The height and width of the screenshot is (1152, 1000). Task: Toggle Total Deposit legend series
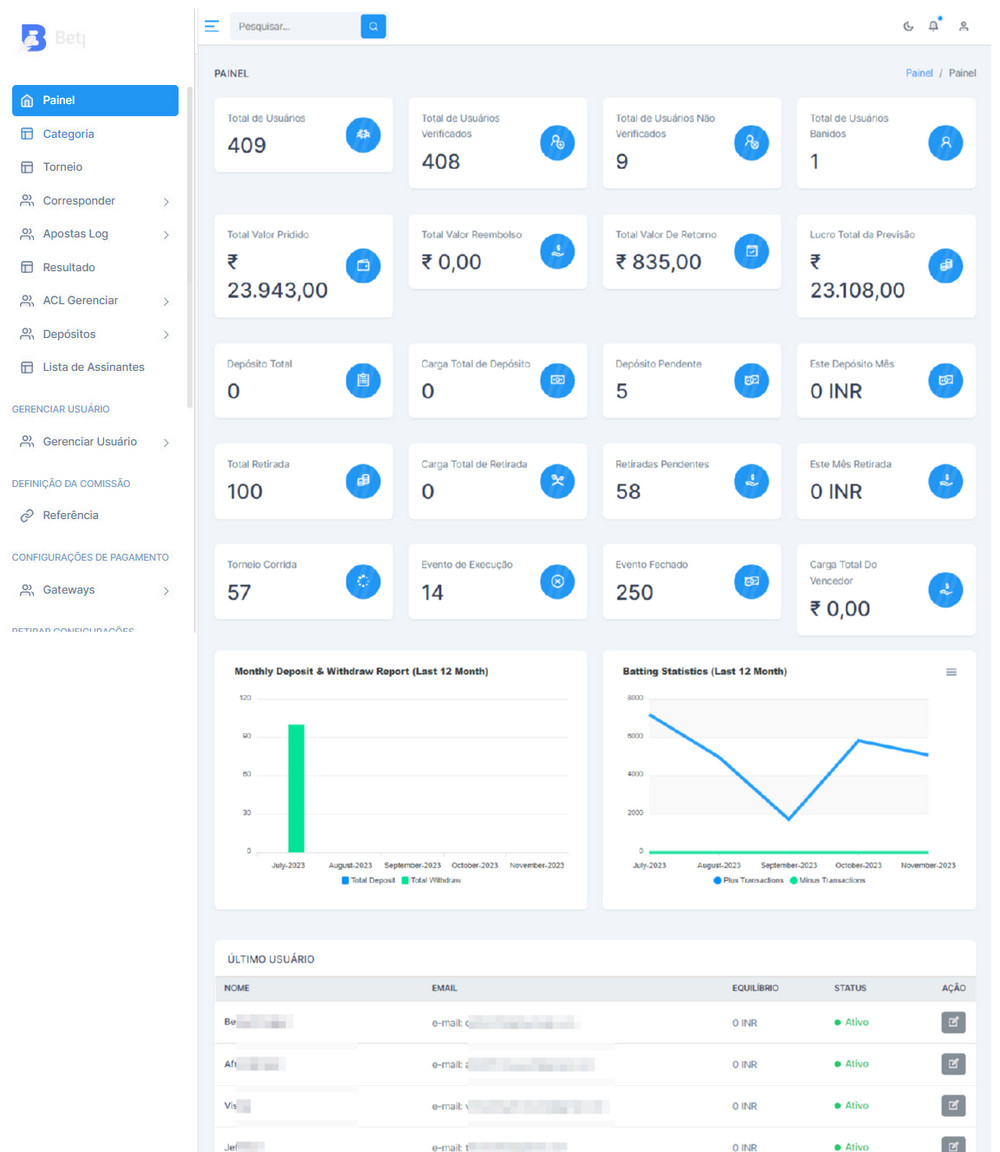coord(369,880)
